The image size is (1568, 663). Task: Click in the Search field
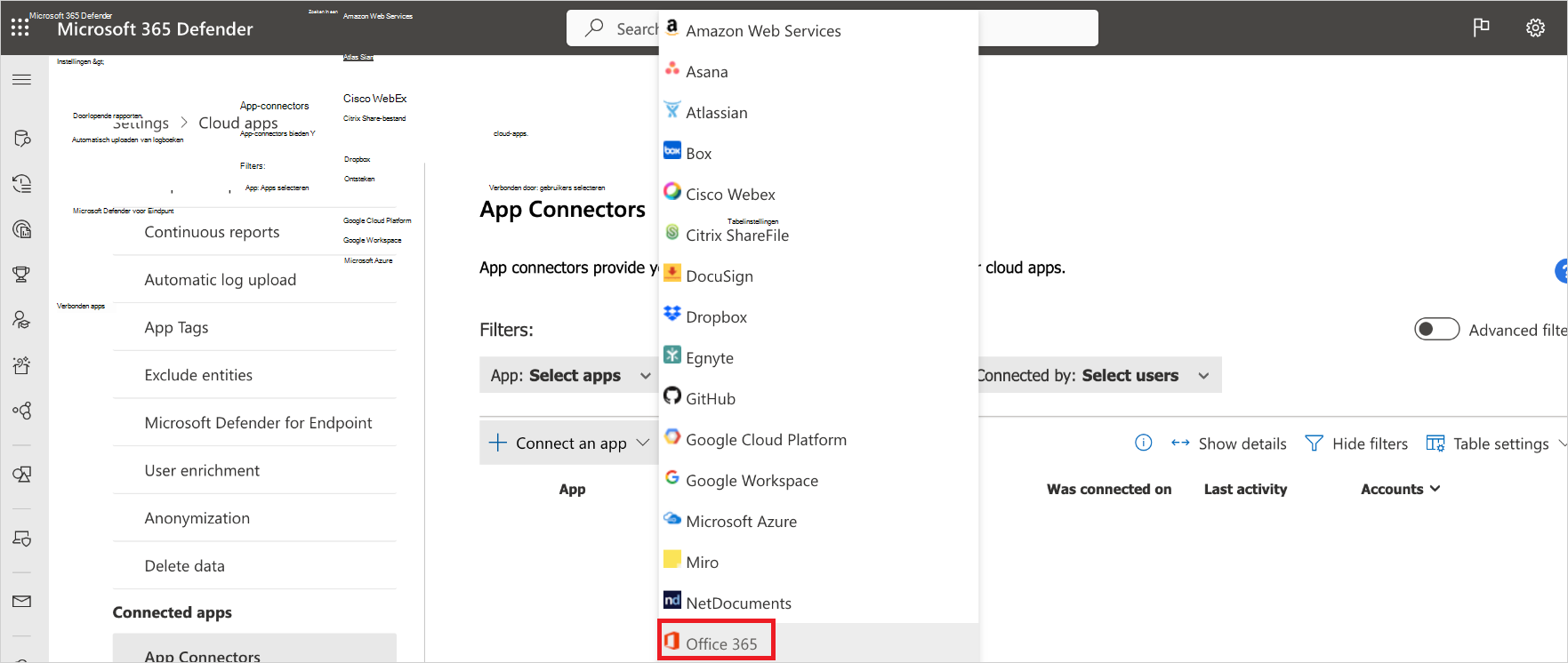[x=832, y=28]
